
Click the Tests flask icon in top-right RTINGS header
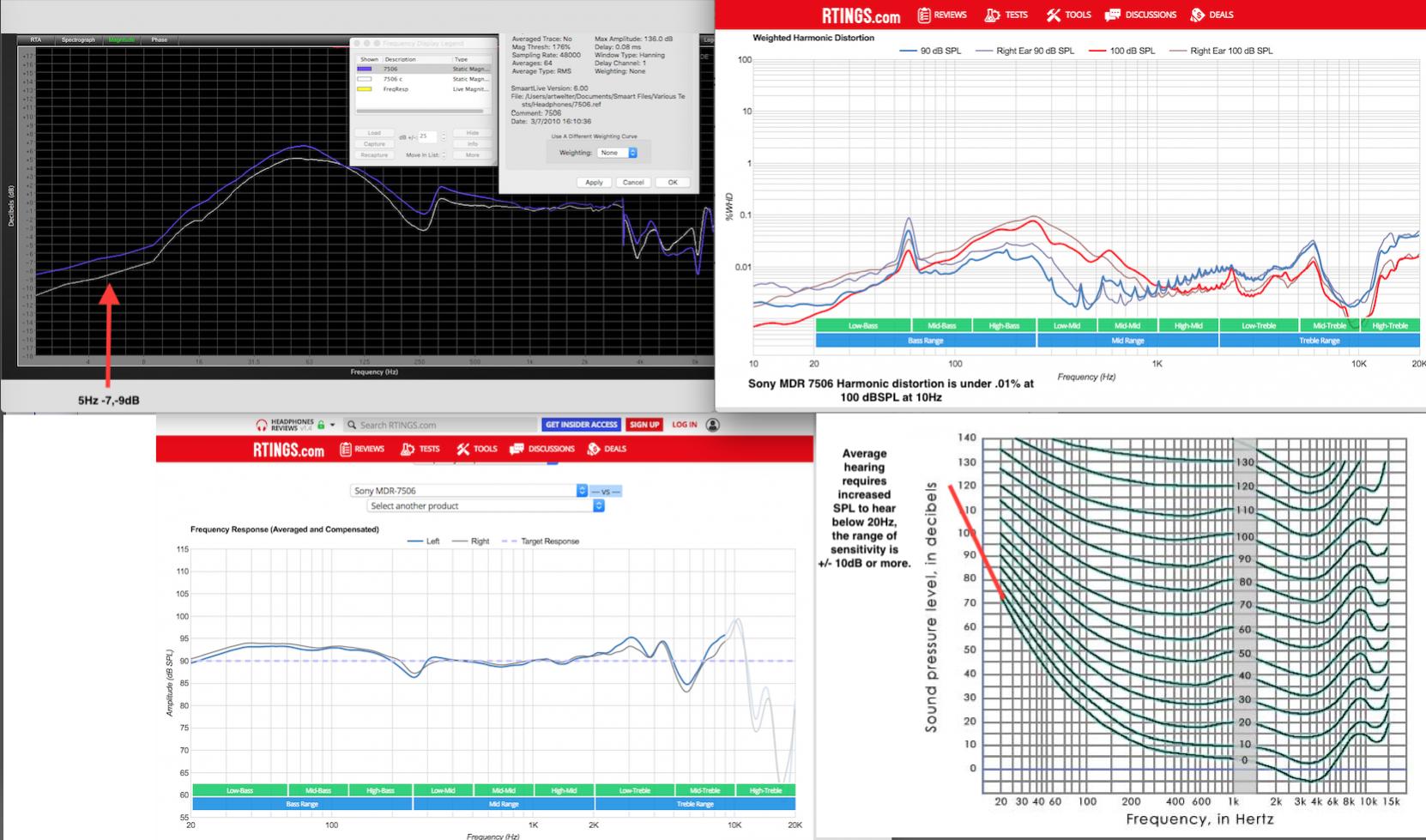[x=992, y=15]
